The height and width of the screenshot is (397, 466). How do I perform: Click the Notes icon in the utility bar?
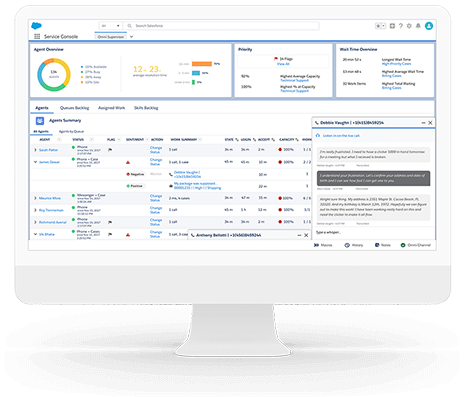click(377, 245)
